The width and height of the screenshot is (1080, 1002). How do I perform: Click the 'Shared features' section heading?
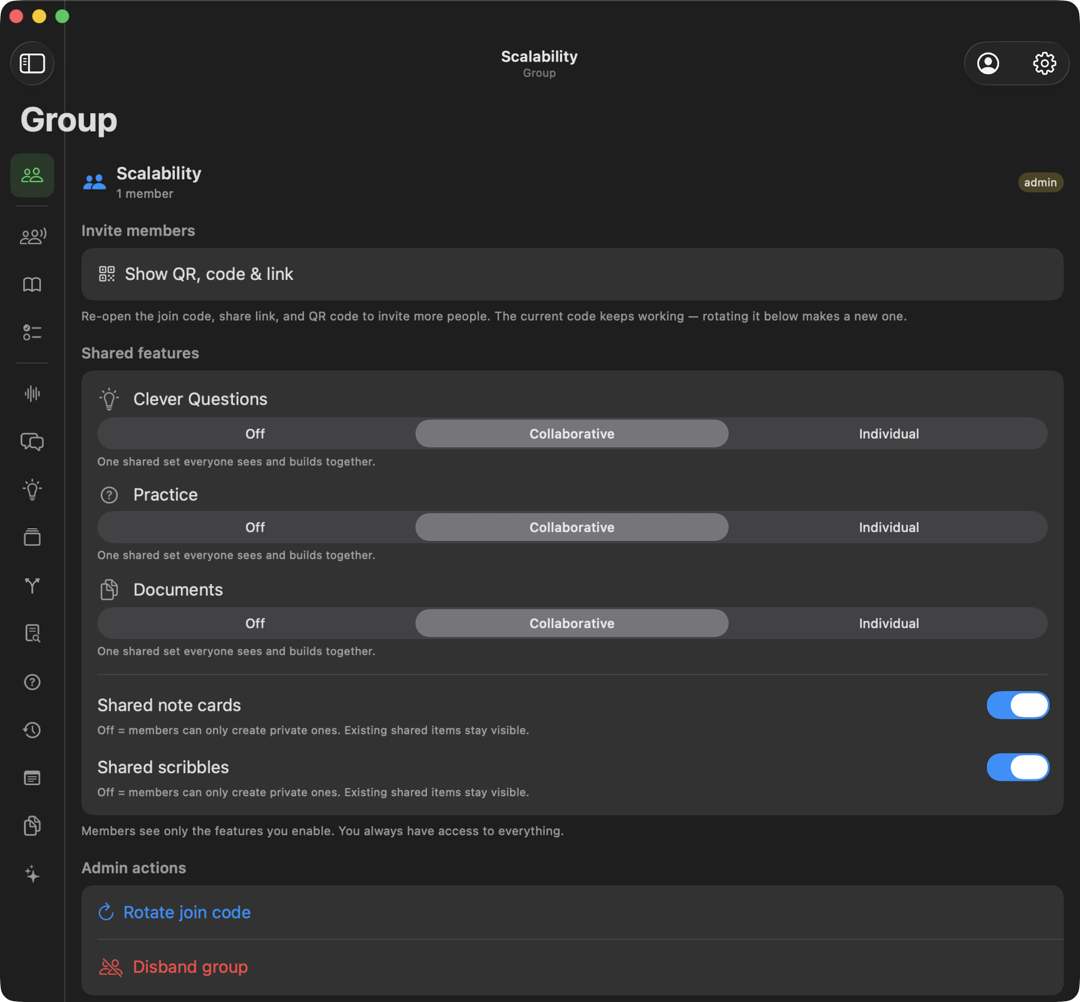pyautogui.click(x=140, y=353)
